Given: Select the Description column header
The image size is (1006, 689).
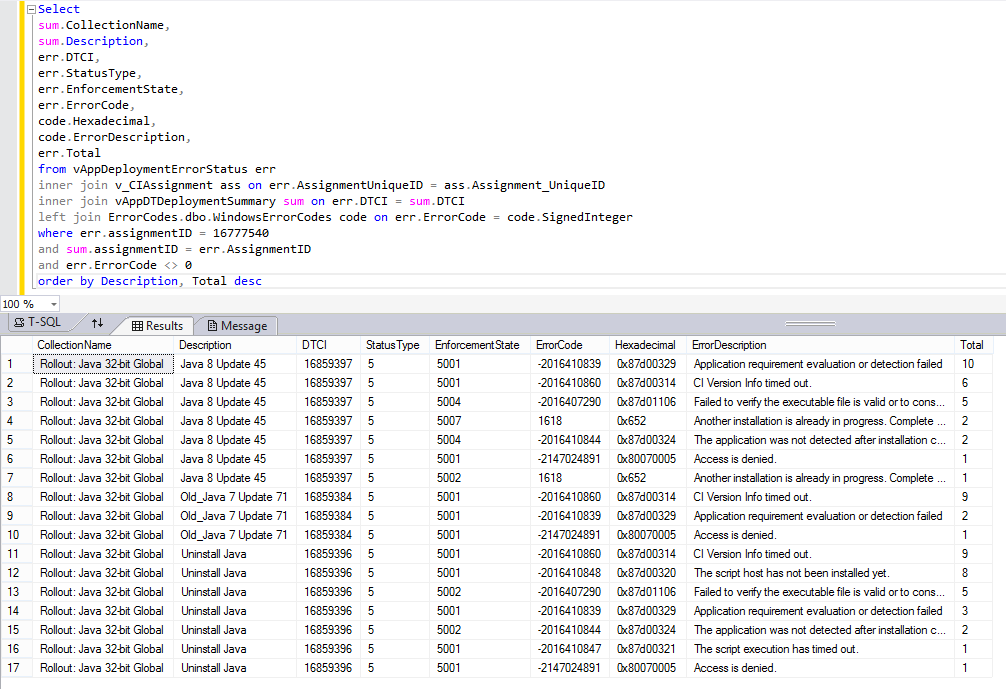Looking at the screenshot, I should tap(205, 345).
